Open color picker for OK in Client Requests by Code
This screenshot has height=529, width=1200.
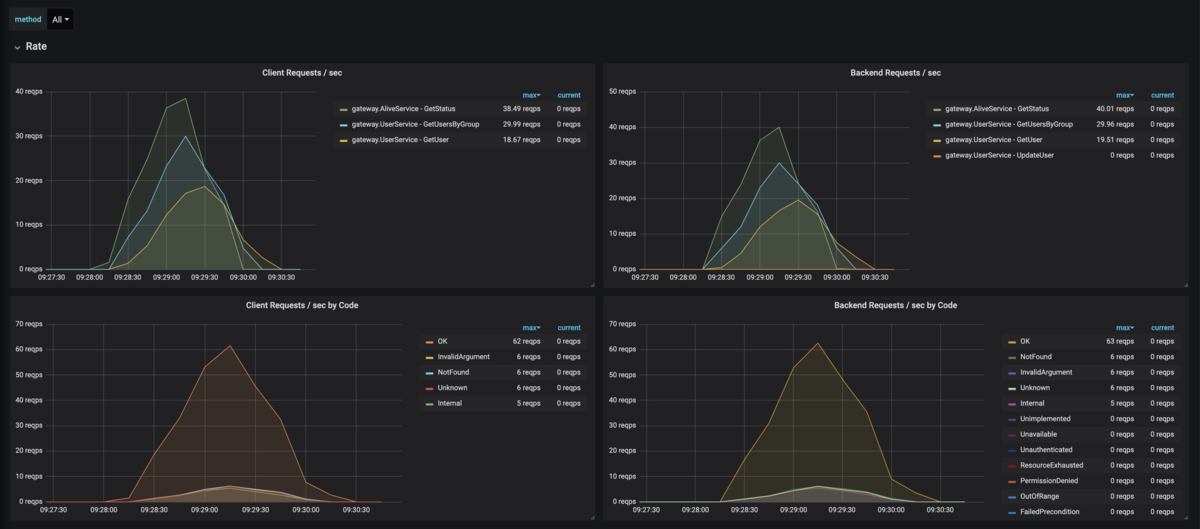click(x=429, y=341)
